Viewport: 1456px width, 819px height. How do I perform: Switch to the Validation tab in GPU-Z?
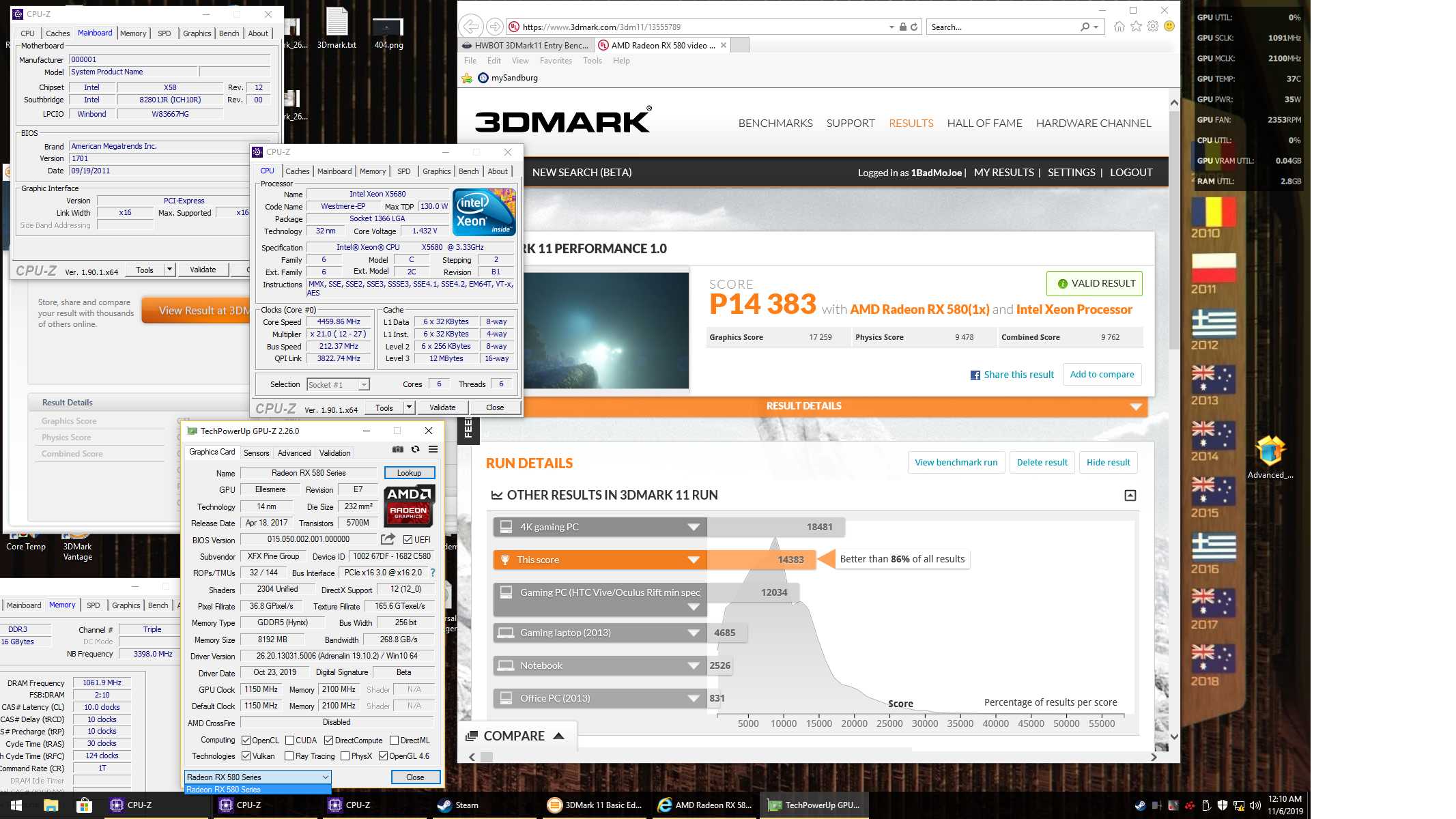[335, 453]
